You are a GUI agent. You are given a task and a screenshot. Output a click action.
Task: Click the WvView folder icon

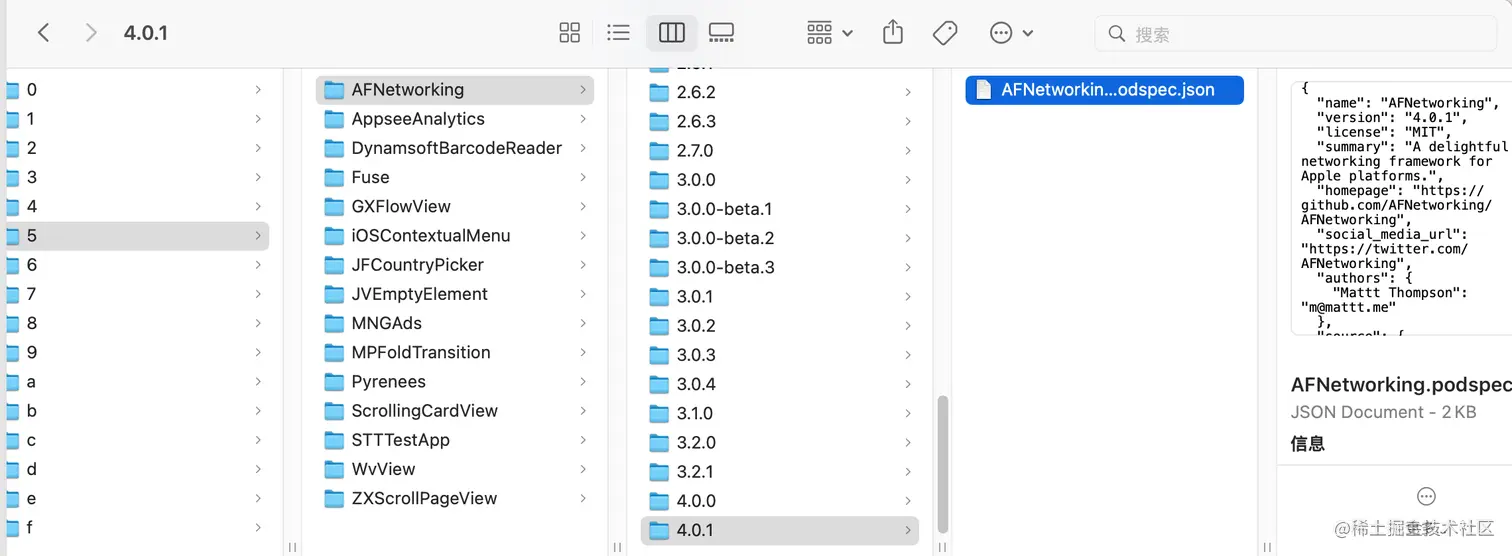334,469
